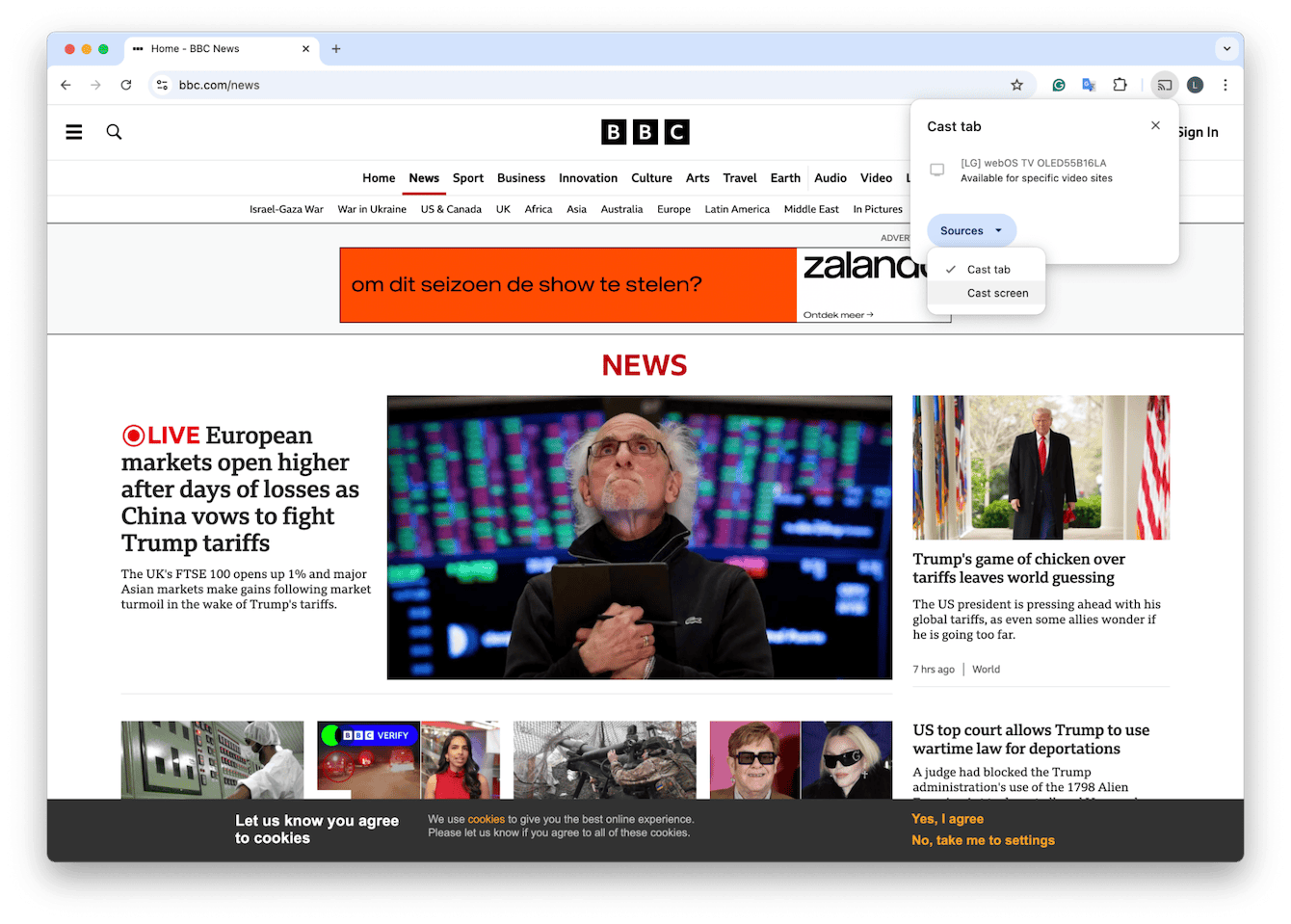
Task: Accept cookies with Yes, I agree
Action: pos(947,819)
